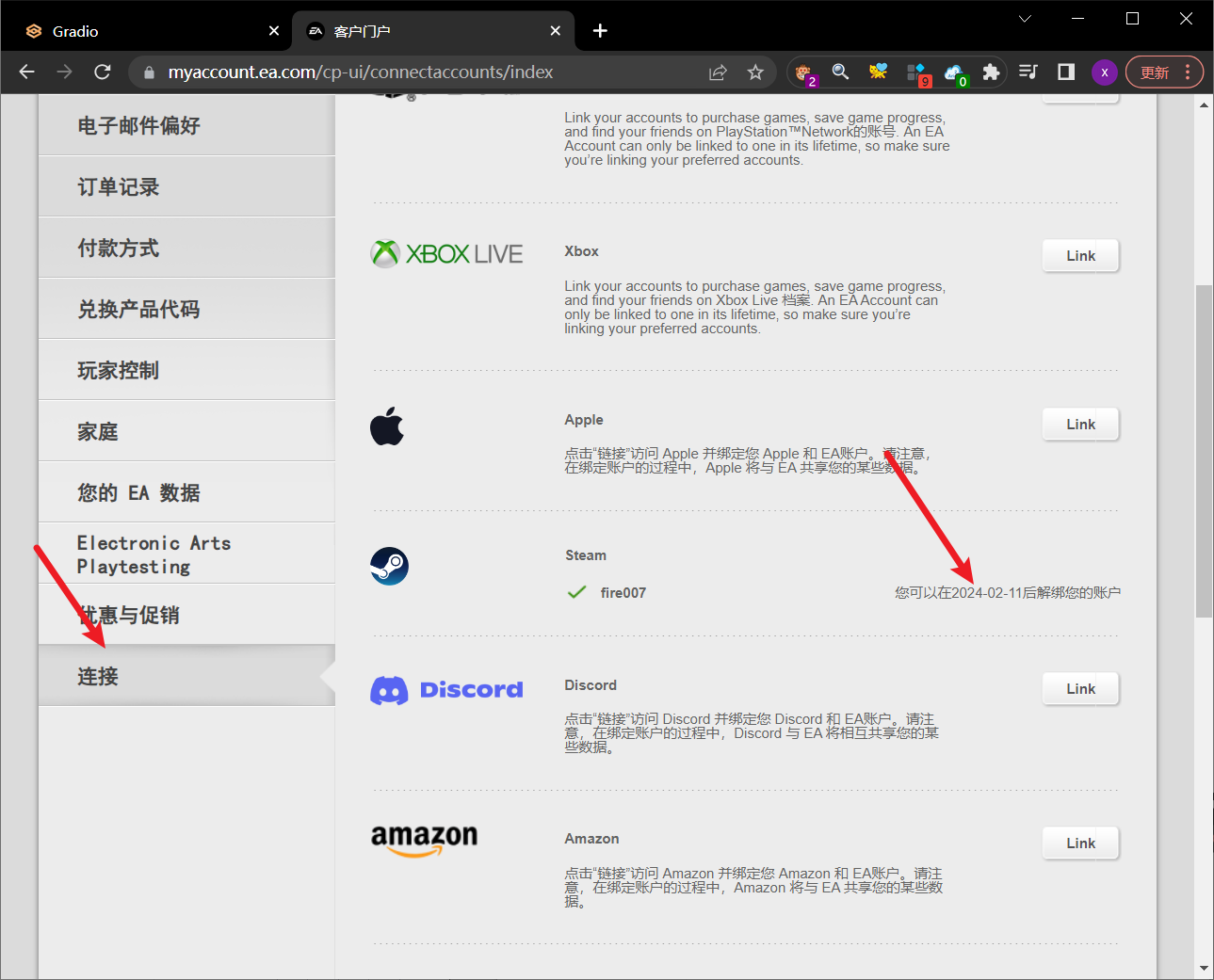Screen dimensions: 1214x980
Task: Reload the EA account page
Action: [103, 72]
